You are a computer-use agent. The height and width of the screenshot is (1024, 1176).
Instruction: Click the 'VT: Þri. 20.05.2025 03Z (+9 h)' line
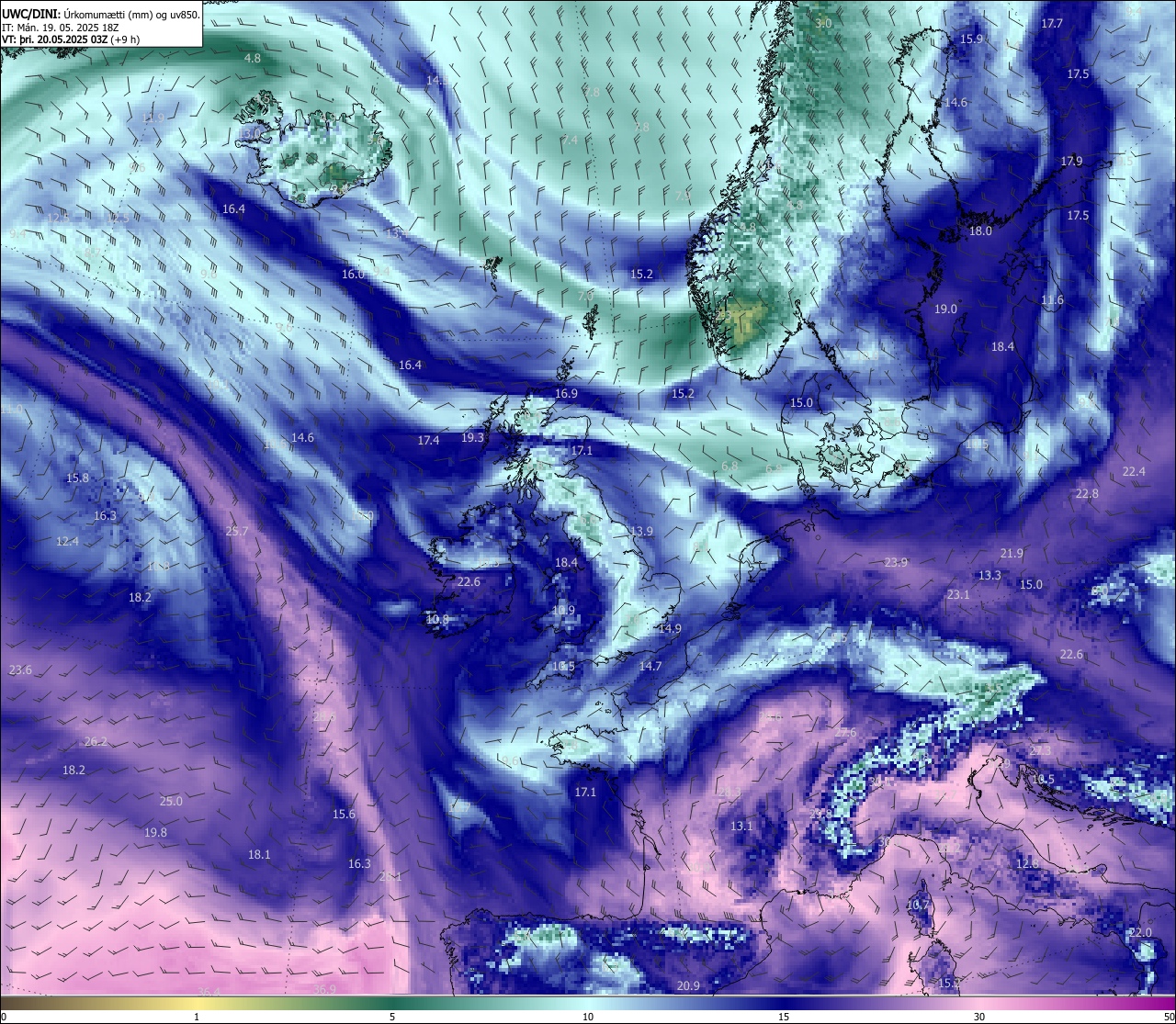(71, 39)
